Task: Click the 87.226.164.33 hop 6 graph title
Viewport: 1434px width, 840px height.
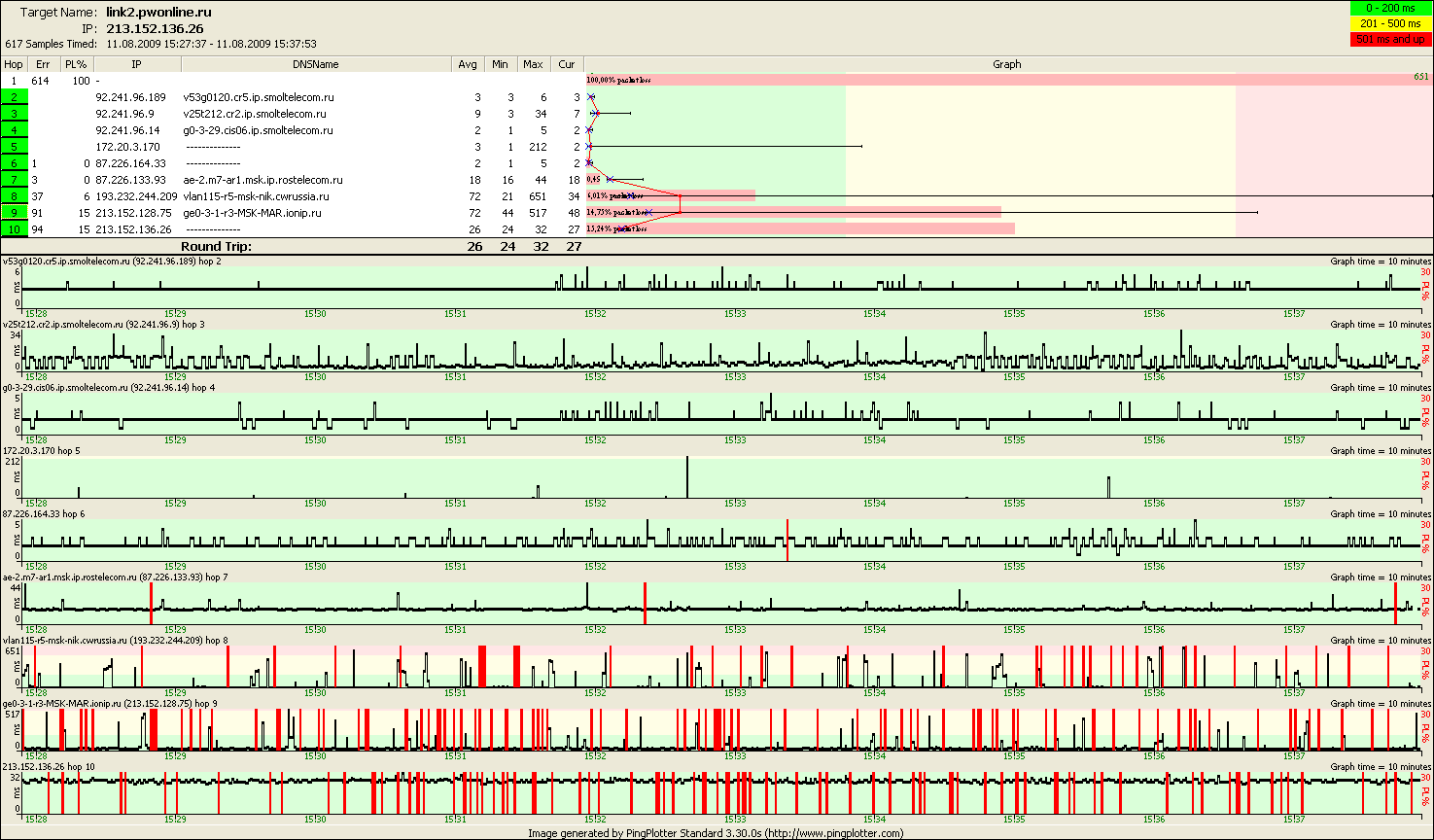Action: [44, 513]
